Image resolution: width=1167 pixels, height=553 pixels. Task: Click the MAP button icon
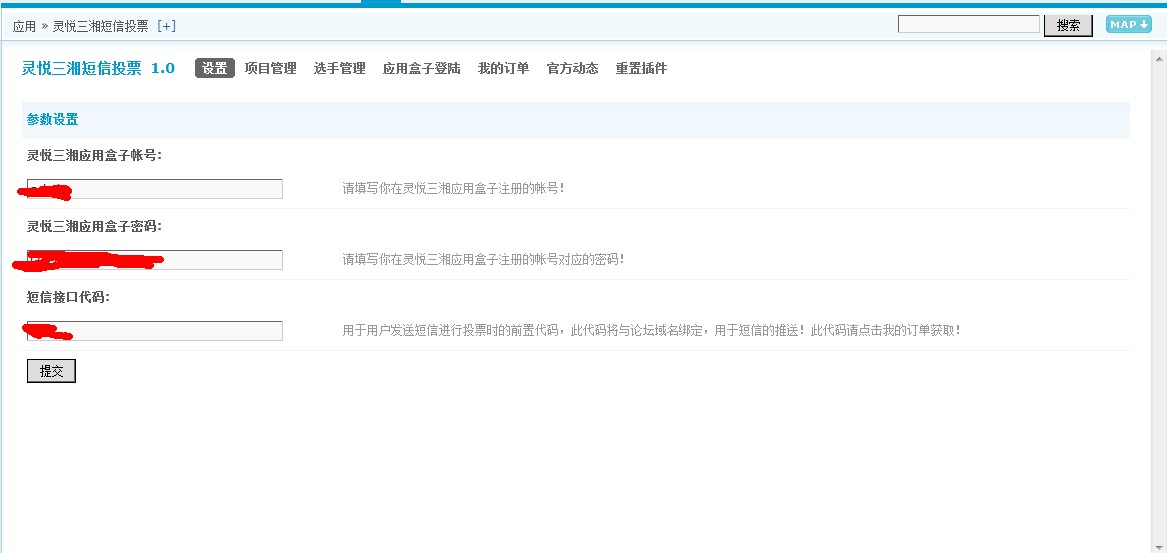coord(1128,25)
